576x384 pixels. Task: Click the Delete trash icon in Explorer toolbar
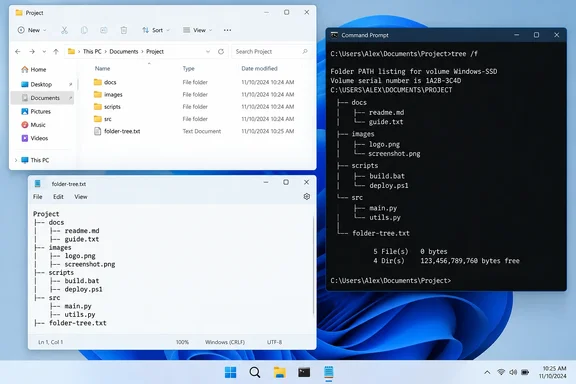coord(124,30)
